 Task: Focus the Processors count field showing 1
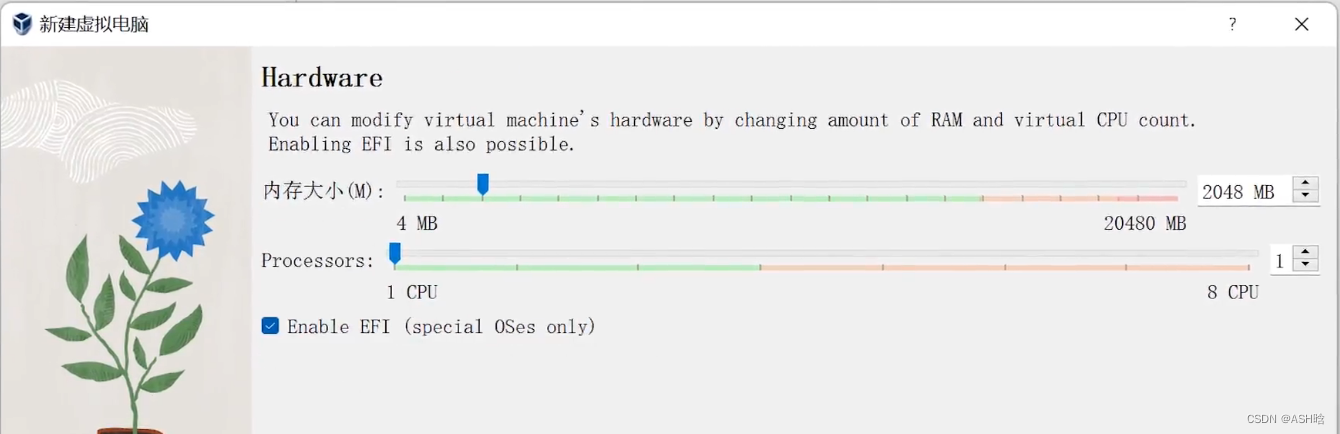1281,260
